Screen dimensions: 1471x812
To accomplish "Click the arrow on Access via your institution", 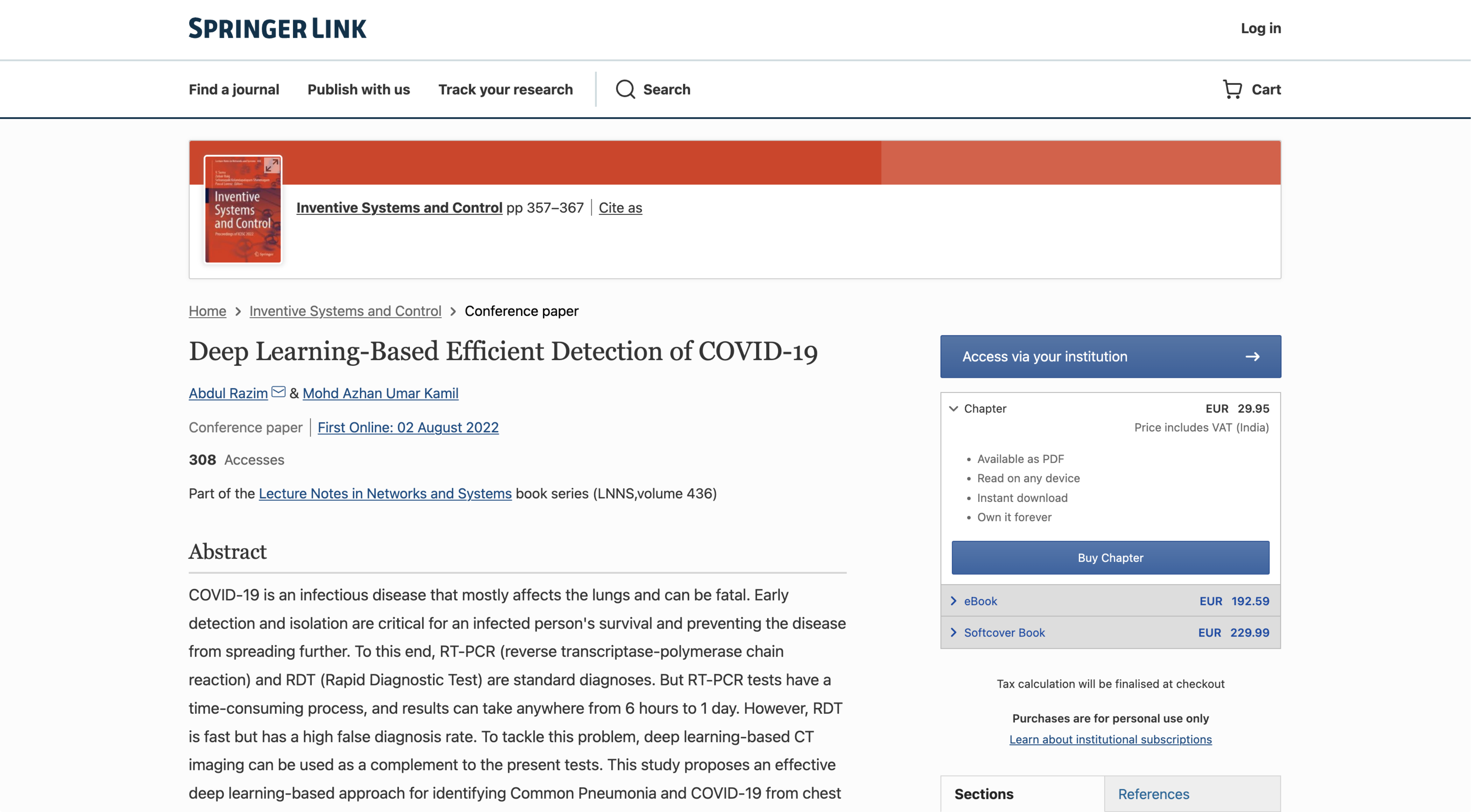I will point(1252,357).
